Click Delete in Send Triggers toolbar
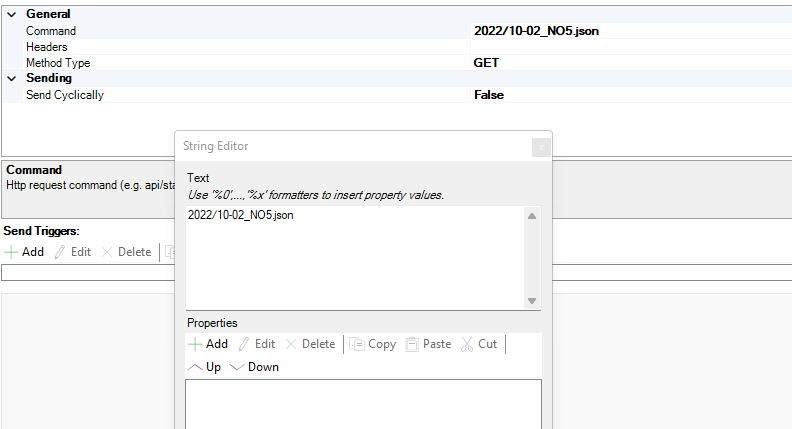Screen dimensions: 792x429 pos(126,252)
